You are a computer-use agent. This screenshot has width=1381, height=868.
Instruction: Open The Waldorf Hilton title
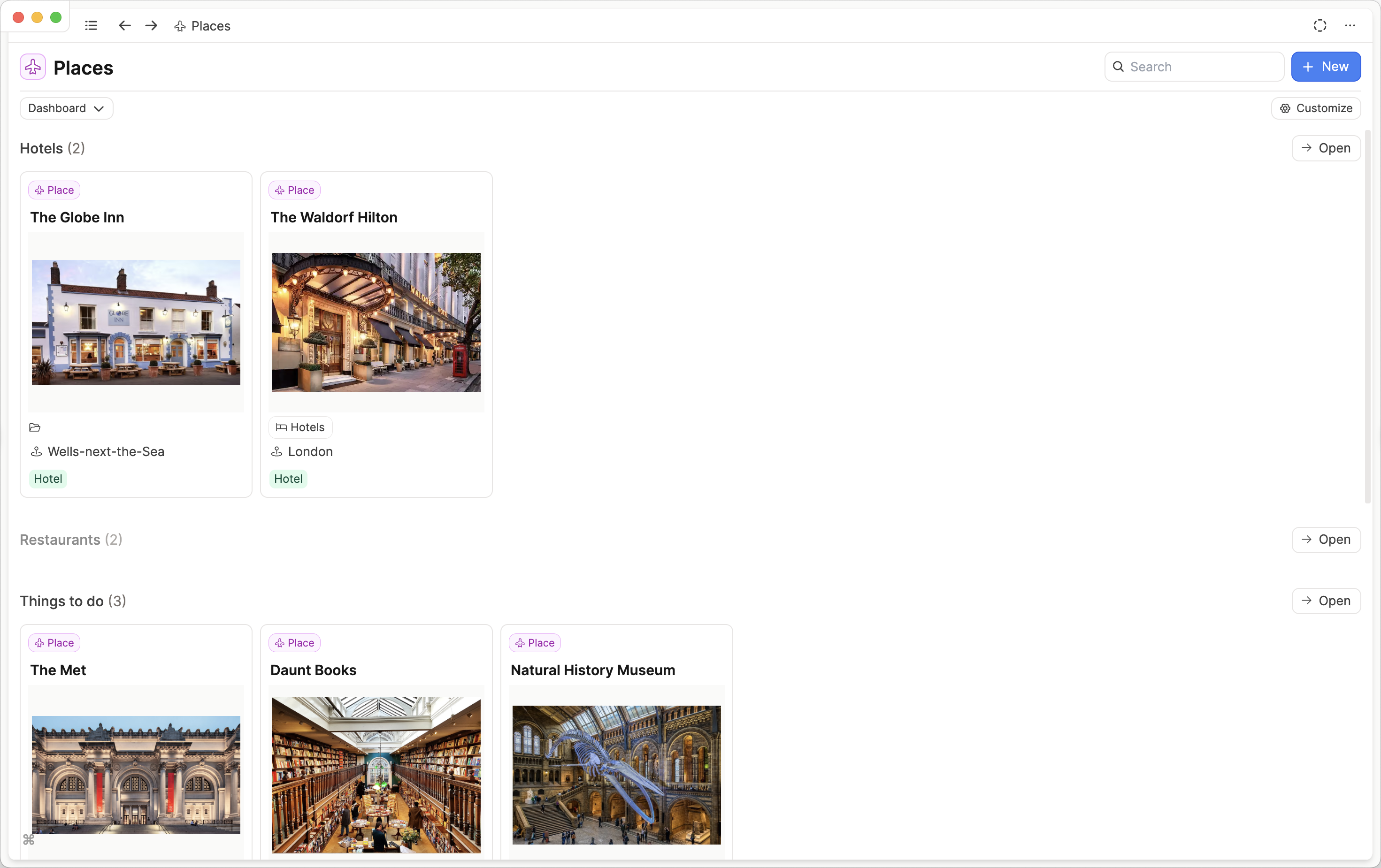click(x=334, y=218)
